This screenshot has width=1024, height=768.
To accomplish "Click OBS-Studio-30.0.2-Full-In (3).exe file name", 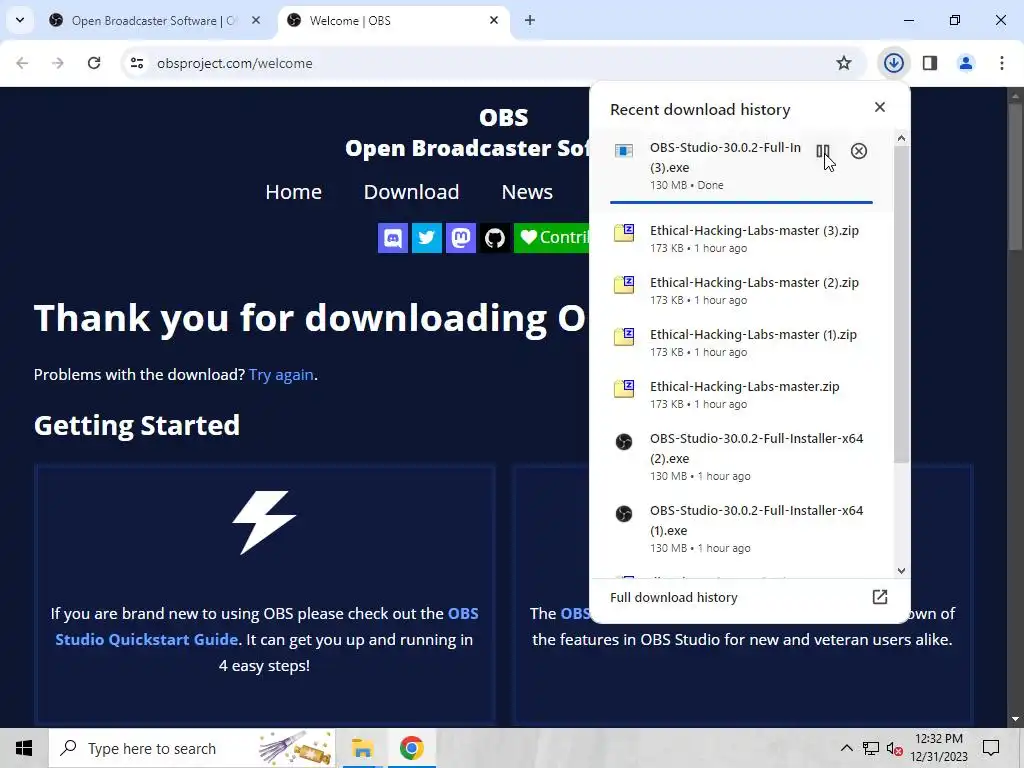I will coord(725,157).
